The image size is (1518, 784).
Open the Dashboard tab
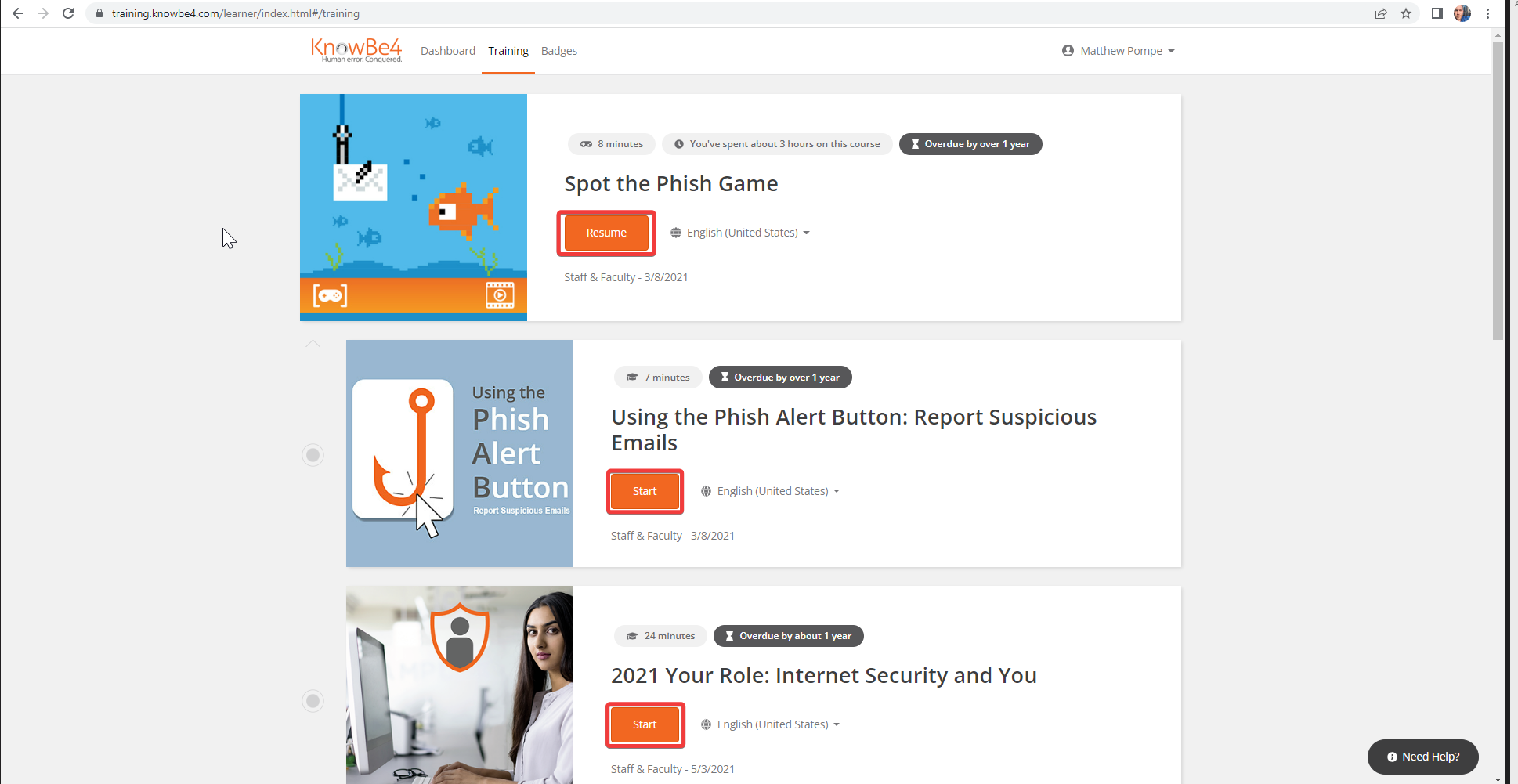point(448,51)
